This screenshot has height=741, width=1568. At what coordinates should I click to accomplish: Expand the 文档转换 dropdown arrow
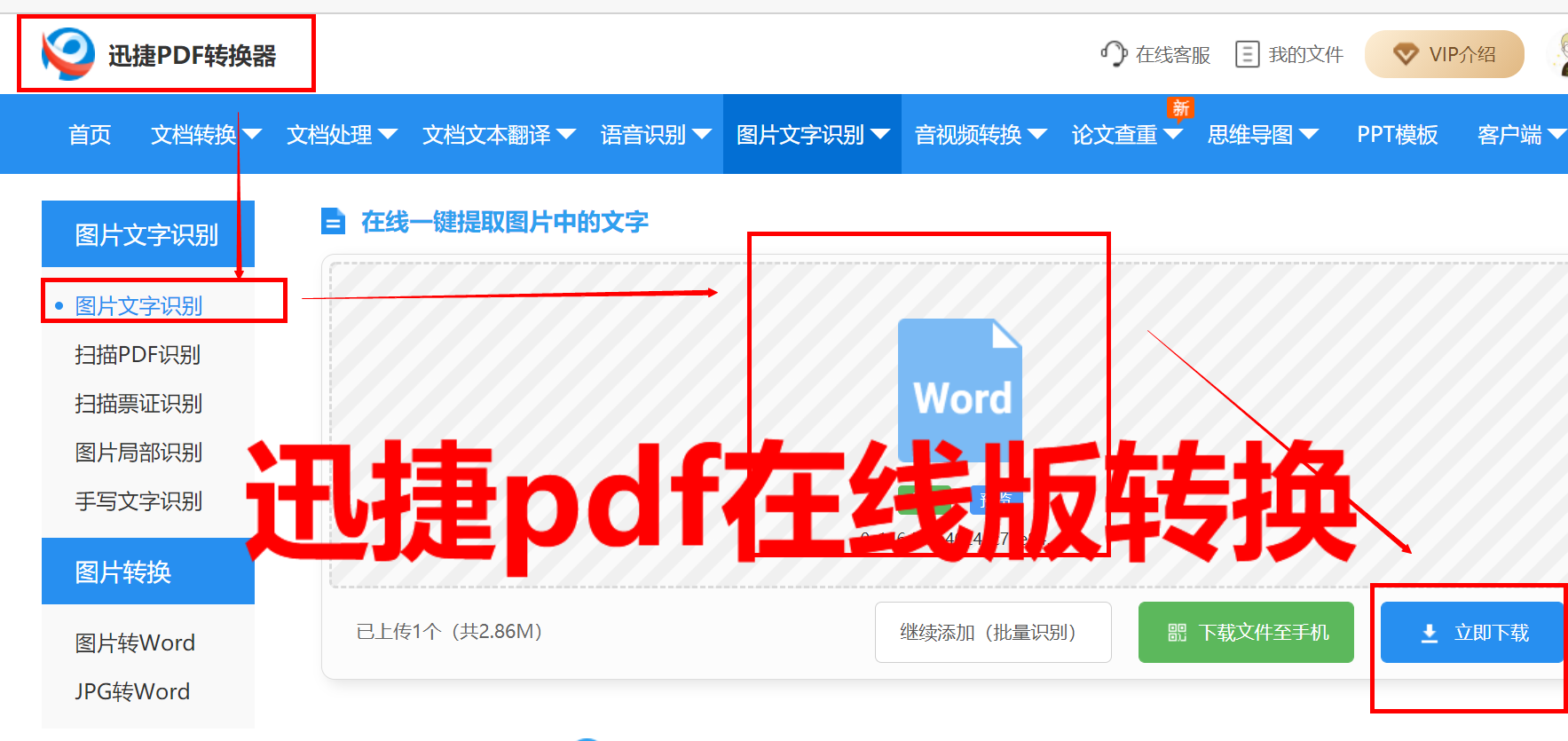252,134
